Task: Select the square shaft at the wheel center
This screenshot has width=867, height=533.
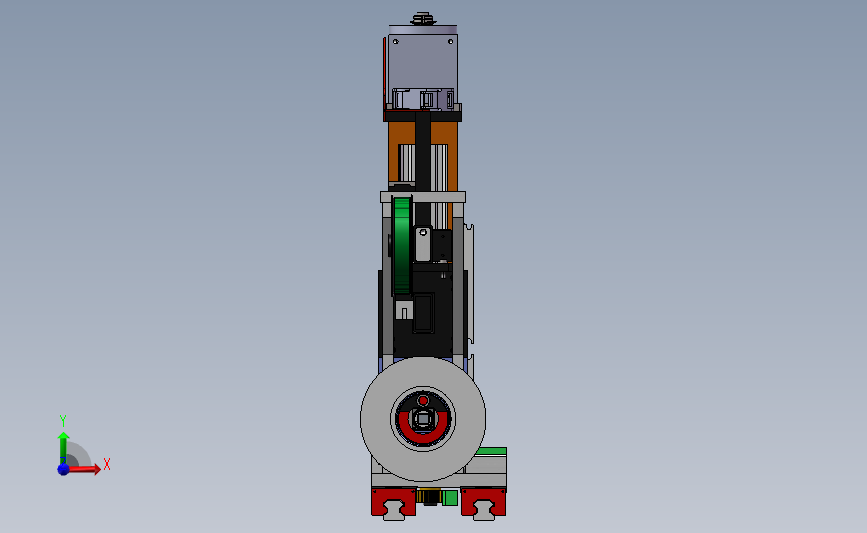Action: 423,419
